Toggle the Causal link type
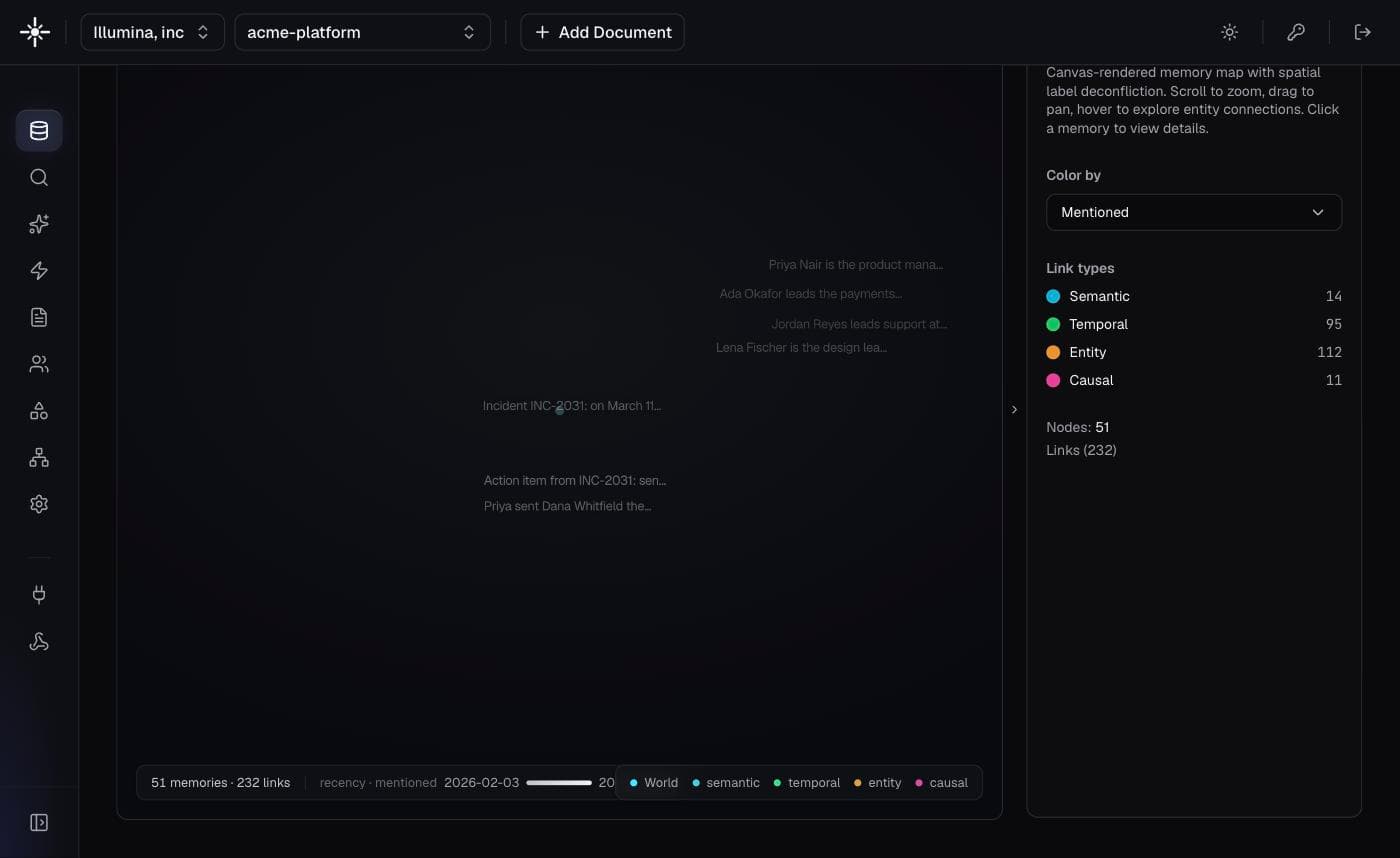Screen dimensions: 1400x858 (x=1194, y=380)
